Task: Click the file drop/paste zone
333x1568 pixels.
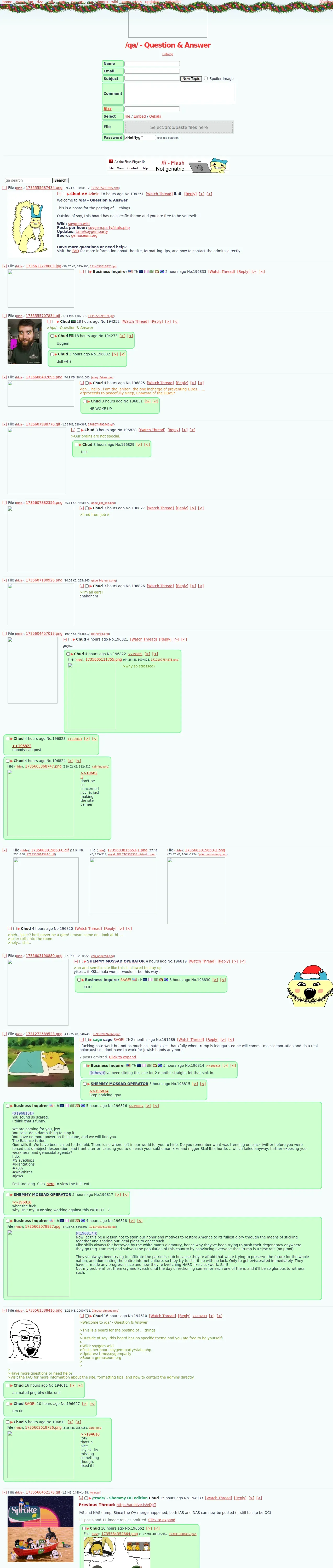Action: 179,127
